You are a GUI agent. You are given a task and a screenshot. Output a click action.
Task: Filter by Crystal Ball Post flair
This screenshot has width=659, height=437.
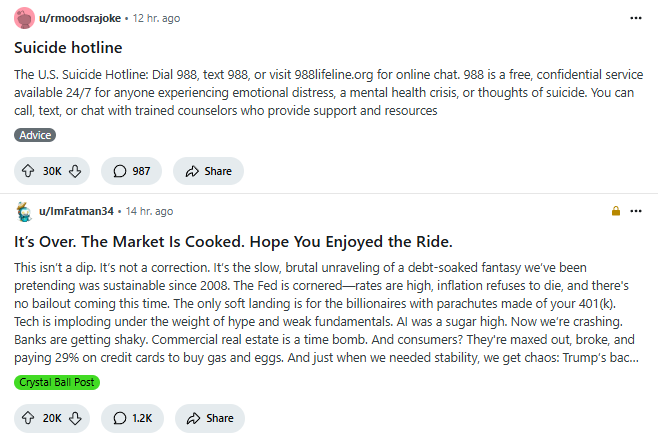pos(57,382)
